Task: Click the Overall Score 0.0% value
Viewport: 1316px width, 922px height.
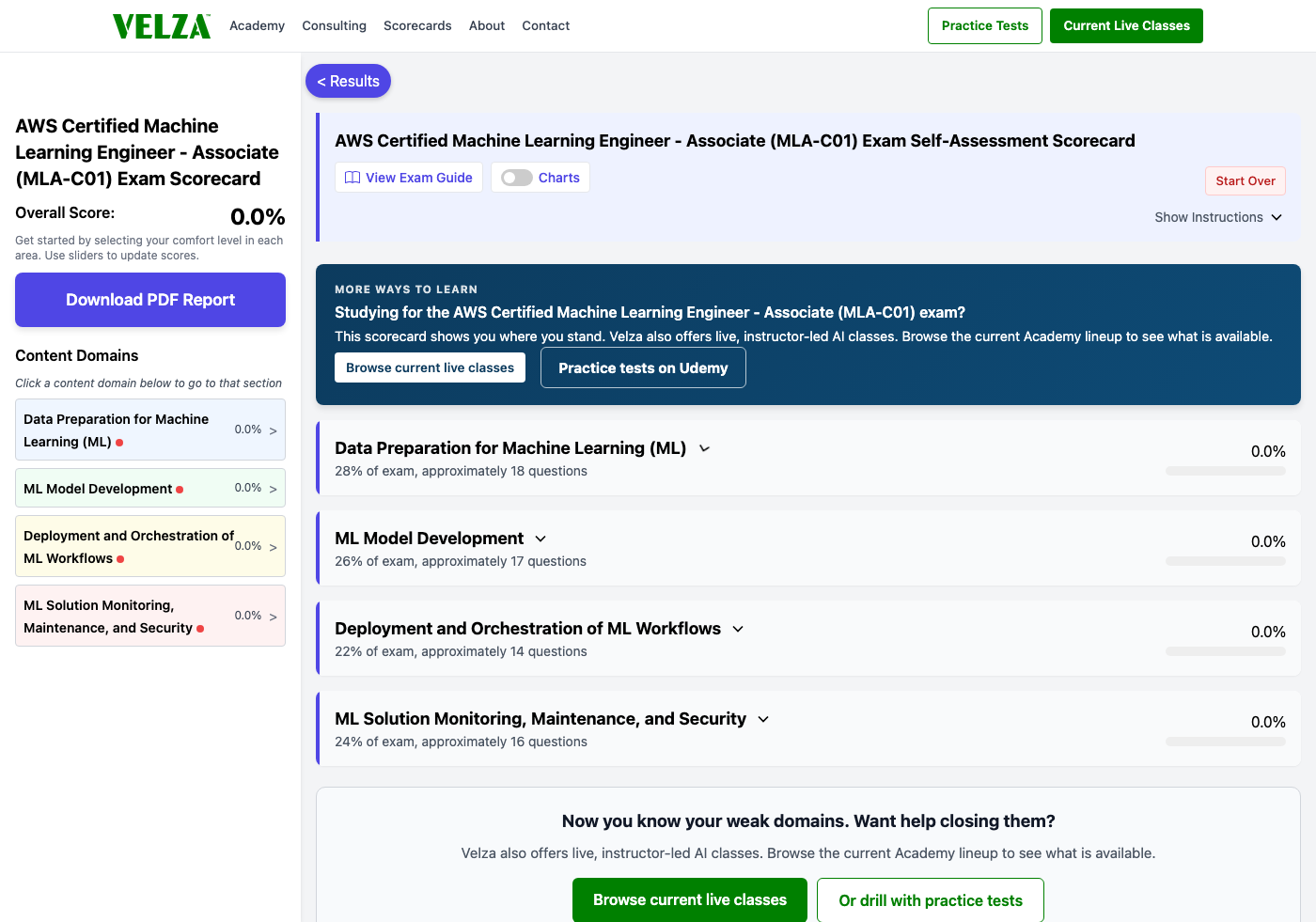Action: [258, 217]
